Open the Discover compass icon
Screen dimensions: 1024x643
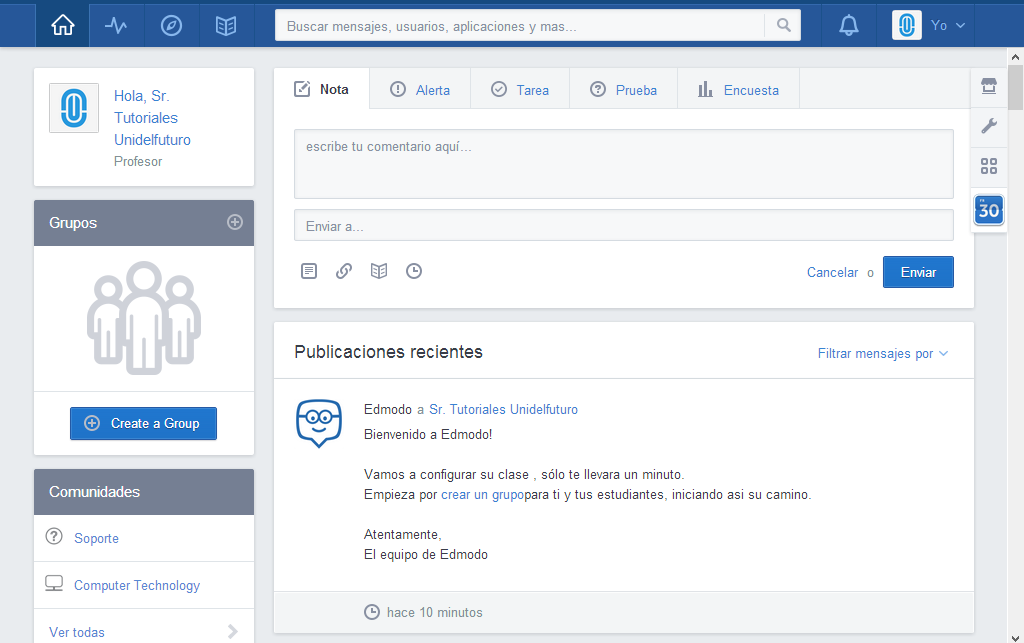coord(171,25)
